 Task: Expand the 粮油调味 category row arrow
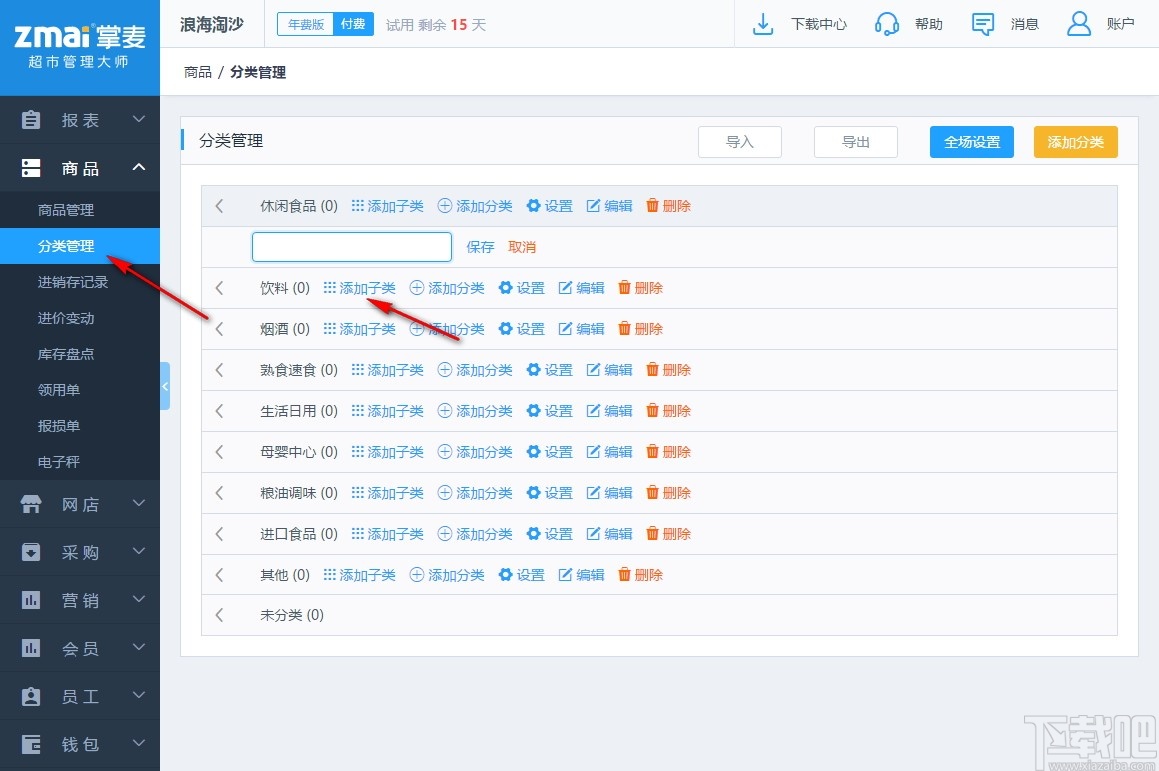219,492
